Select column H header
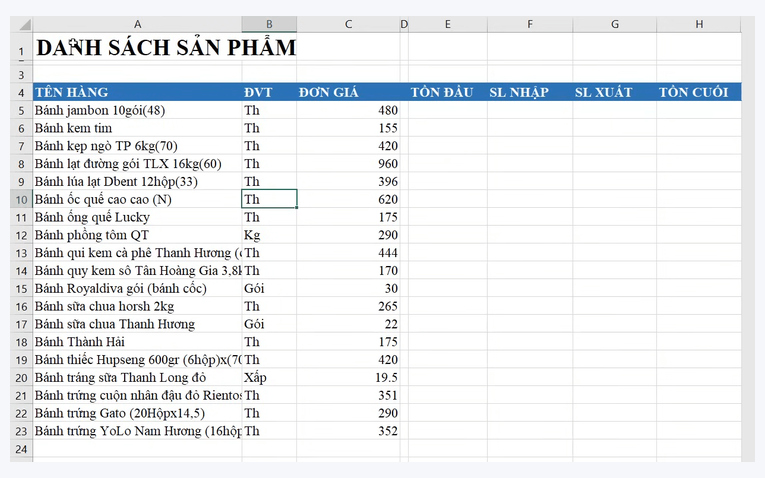The width and height of the screenshot is (765, 478). [699, 24]
